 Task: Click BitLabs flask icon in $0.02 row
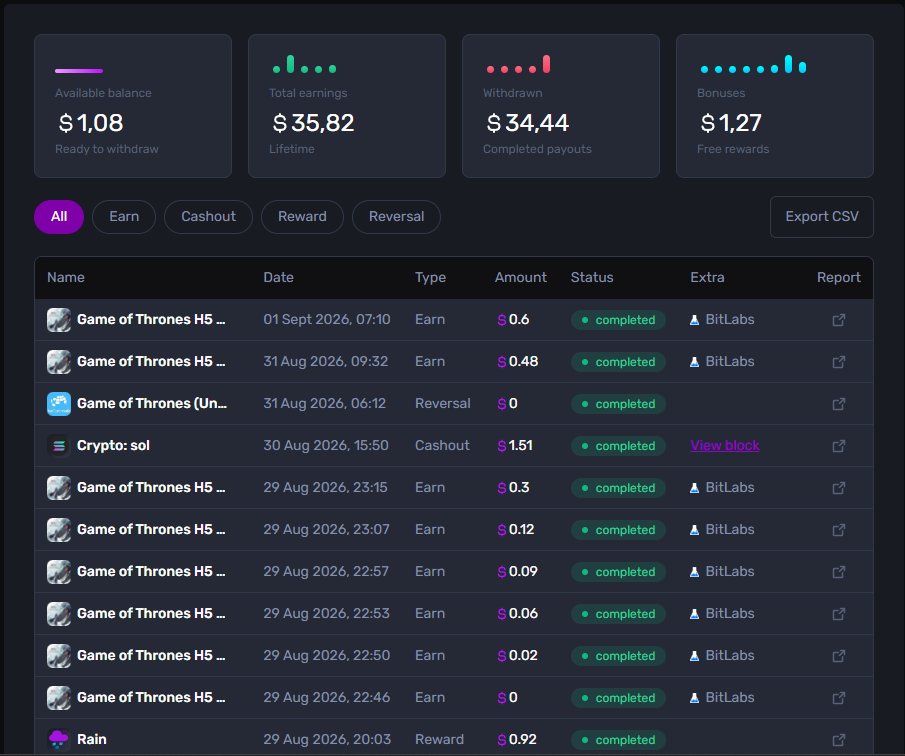(x=694, y=656)
